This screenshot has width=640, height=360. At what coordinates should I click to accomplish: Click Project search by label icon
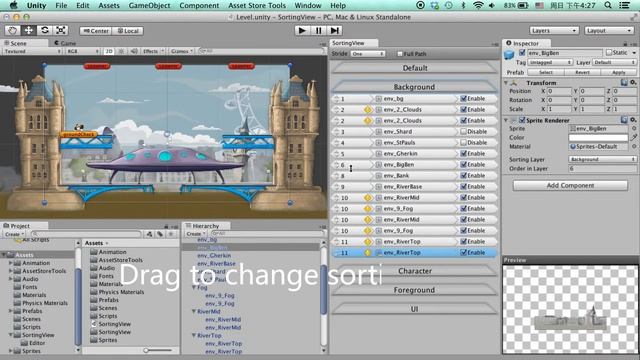160,234
